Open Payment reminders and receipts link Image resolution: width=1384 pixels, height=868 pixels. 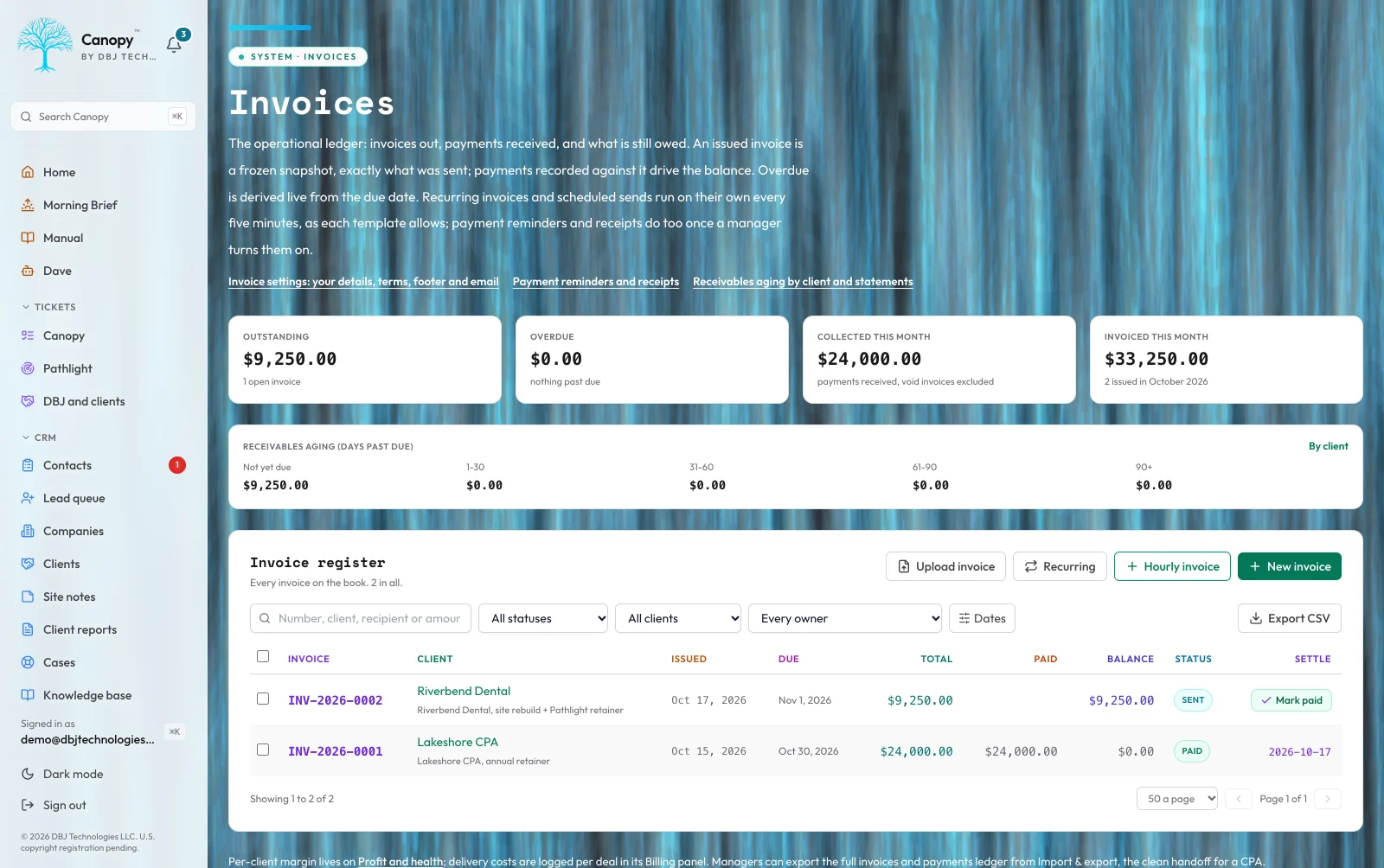[596, 282]
